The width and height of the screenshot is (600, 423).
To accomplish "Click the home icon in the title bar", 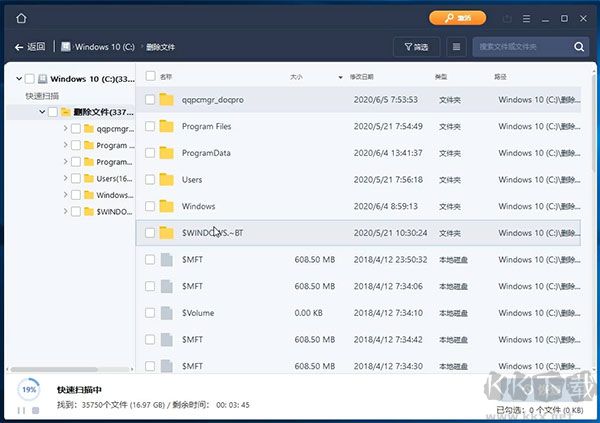I will pos(22,18).
